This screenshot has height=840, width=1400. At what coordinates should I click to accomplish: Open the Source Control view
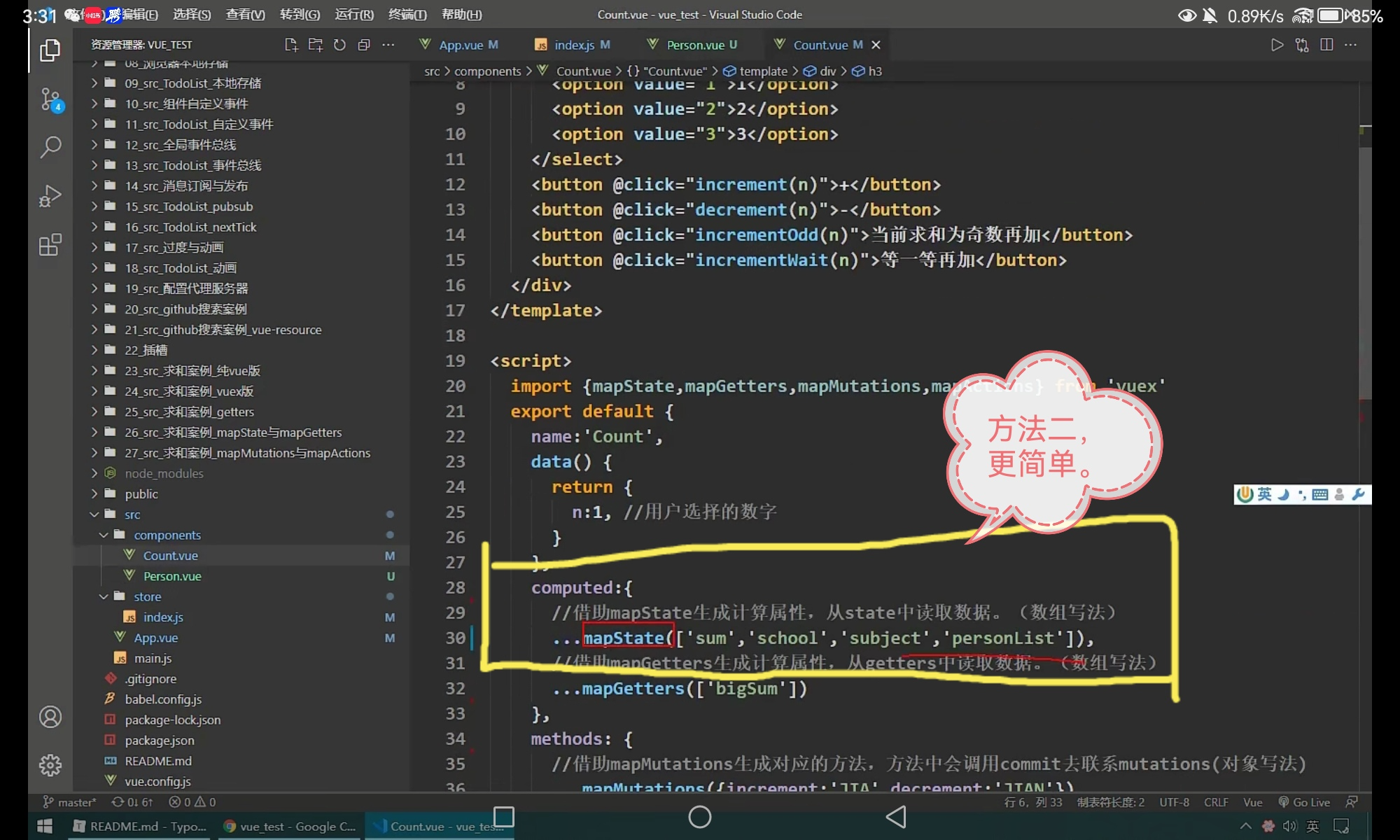click(50, 99)
